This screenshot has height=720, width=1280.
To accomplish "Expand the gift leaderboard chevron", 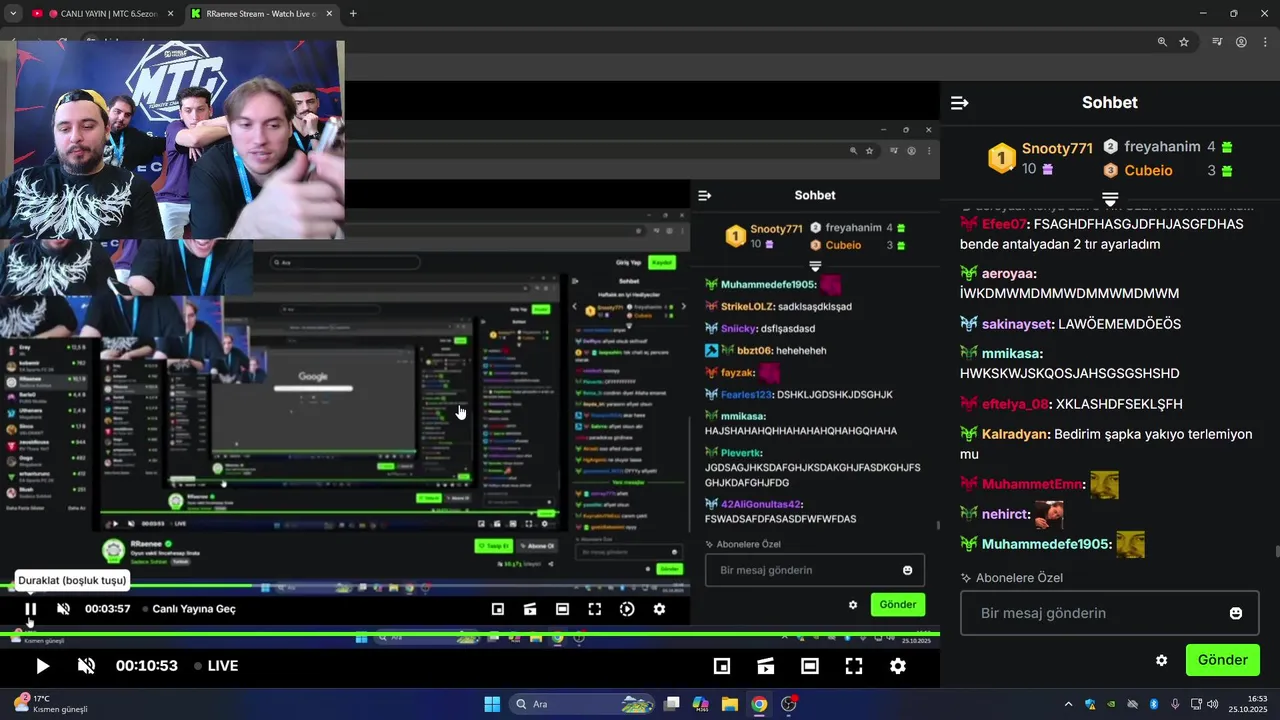I will [x=1110, y=199].
